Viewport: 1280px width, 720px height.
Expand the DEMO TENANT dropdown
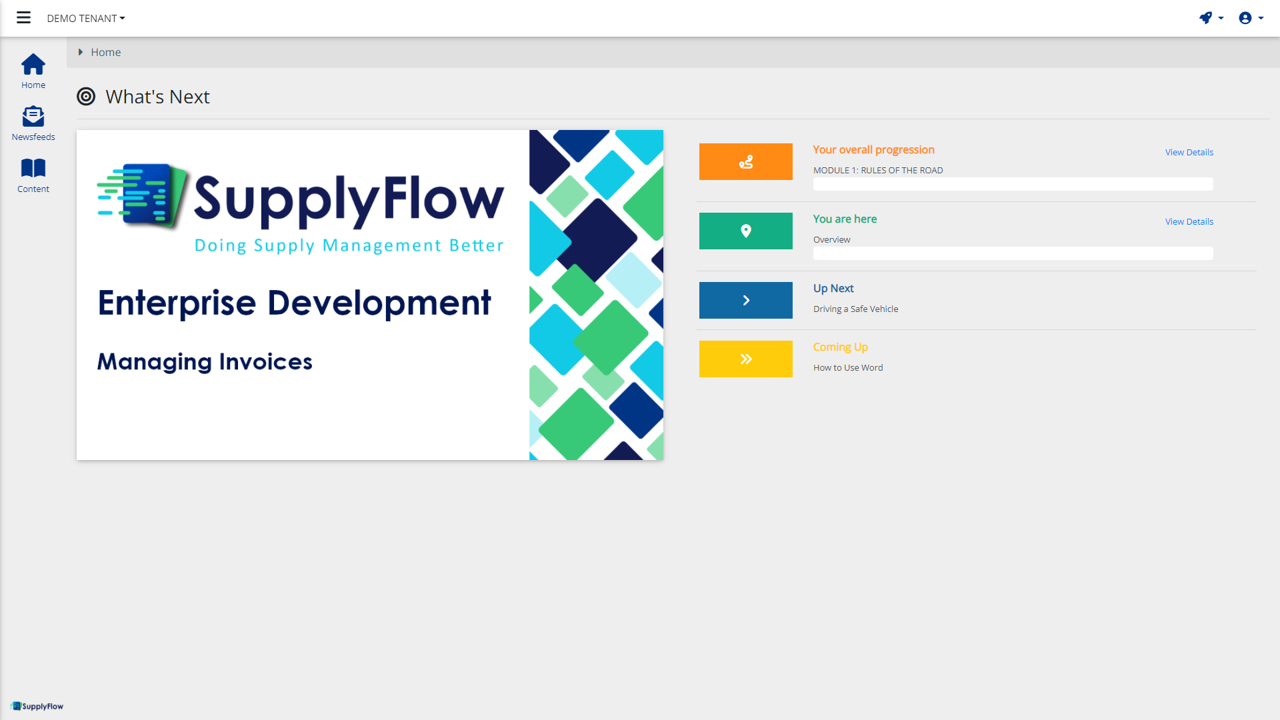point(86,18)
